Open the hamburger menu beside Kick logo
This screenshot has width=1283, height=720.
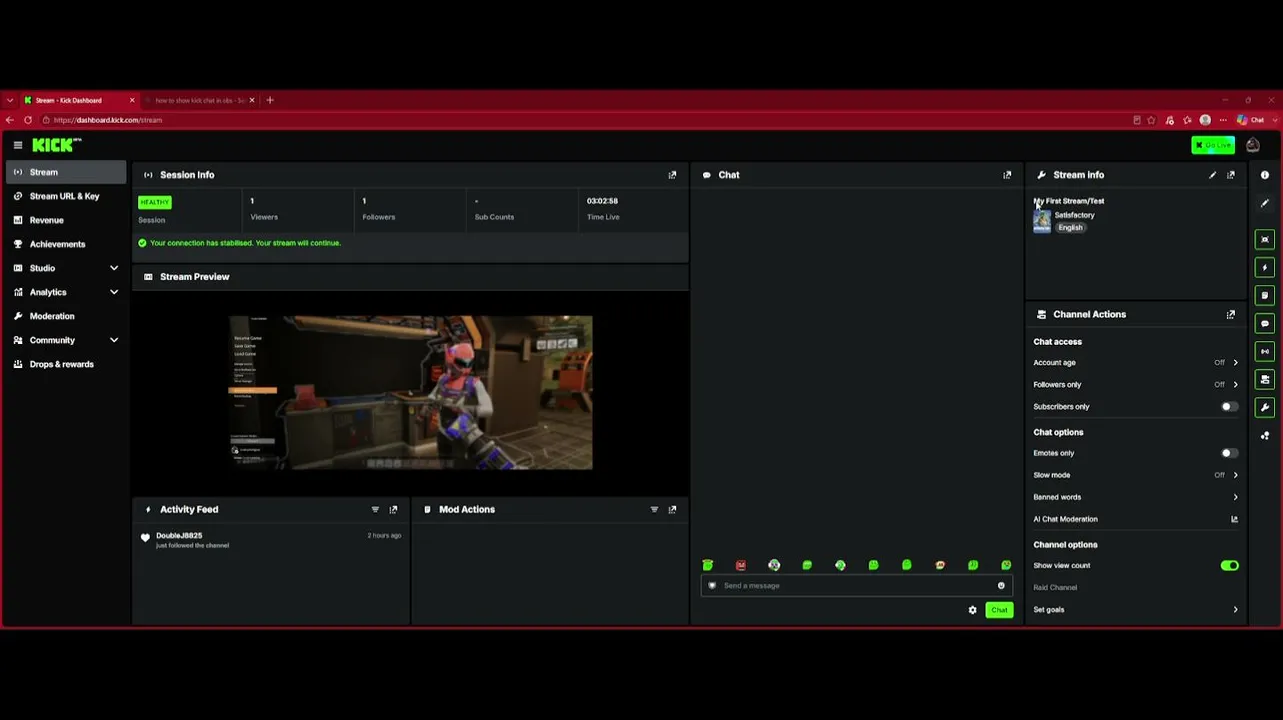tap(17, 145)
